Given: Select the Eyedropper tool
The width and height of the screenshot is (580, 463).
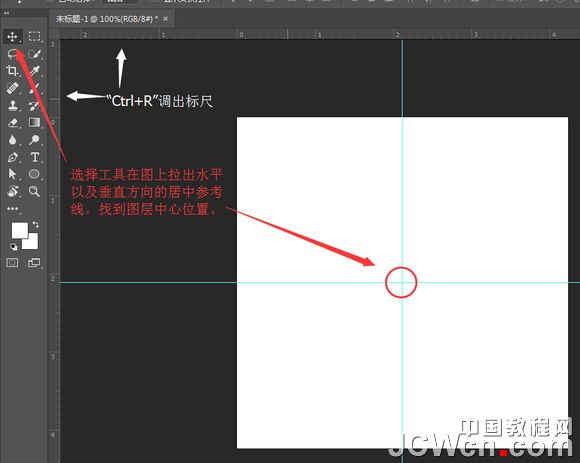Looking at the screenshot, I should point(34,71).
